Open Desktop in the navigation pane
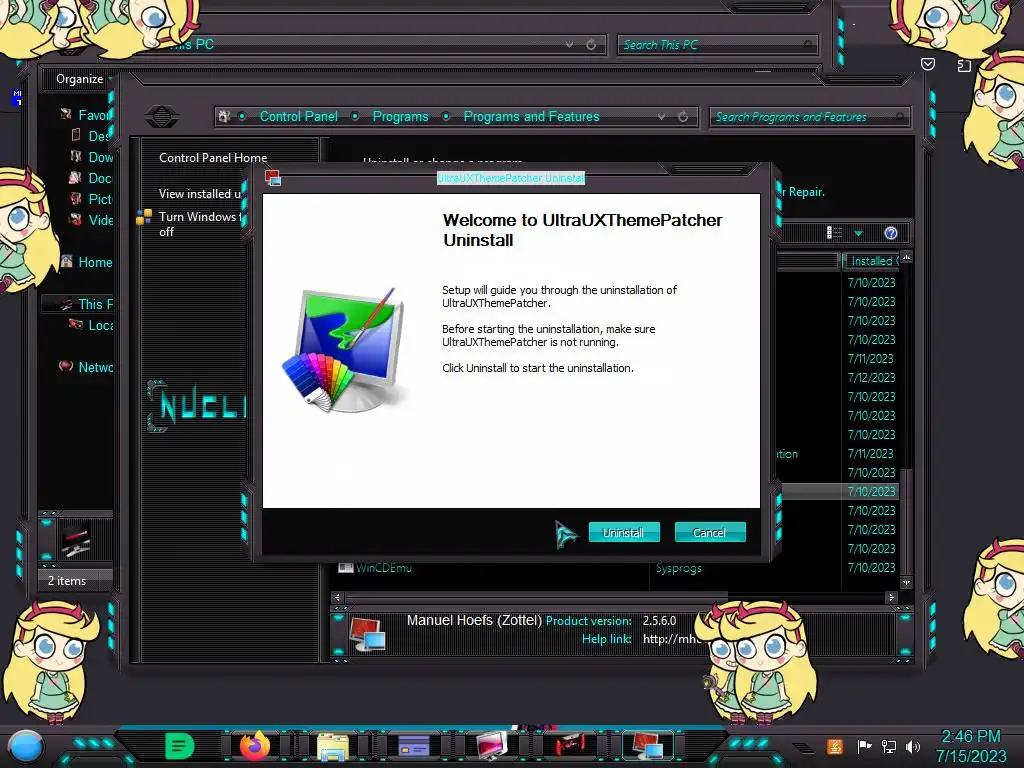 coord(99,136)
